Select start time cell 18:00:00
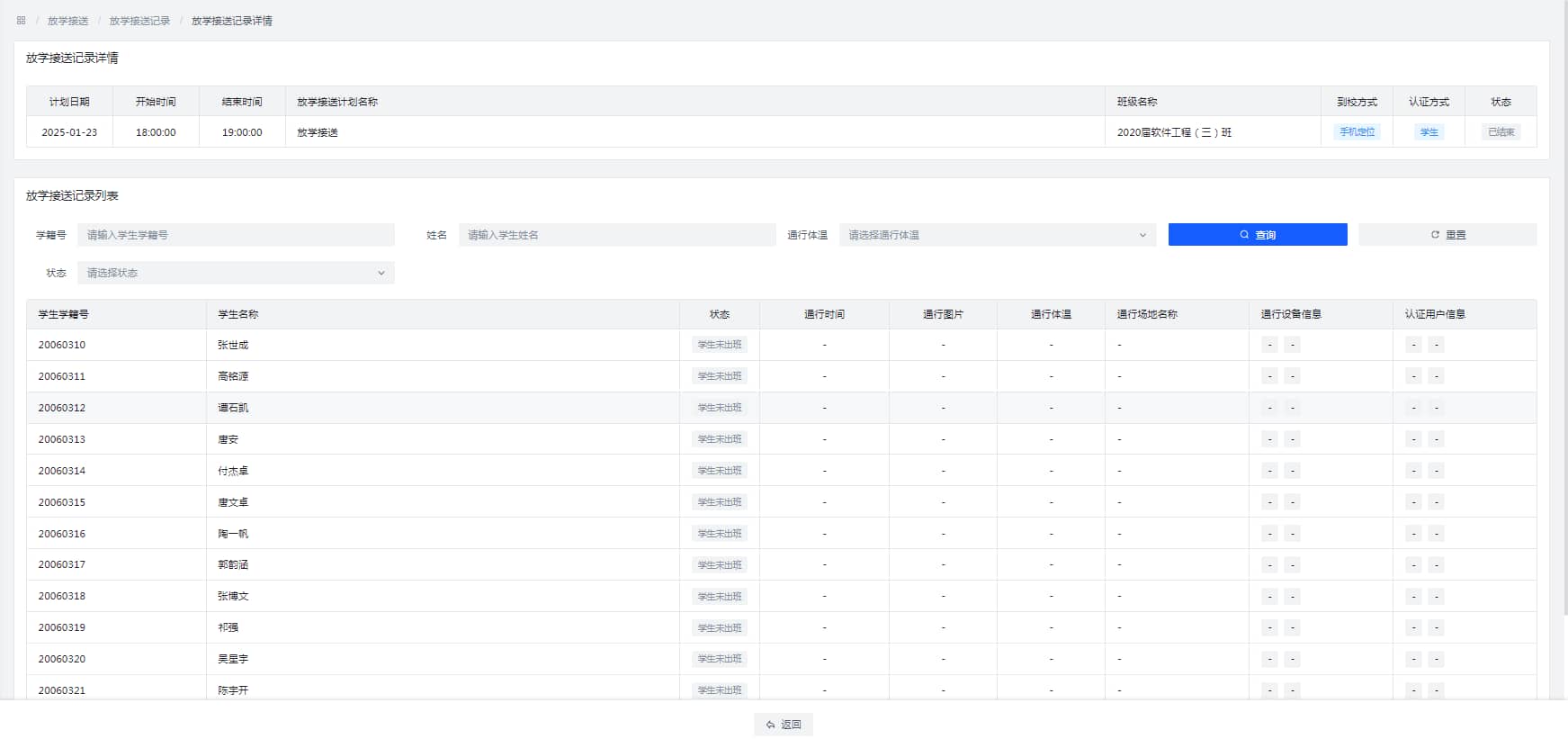 click(x=156, y=132)
